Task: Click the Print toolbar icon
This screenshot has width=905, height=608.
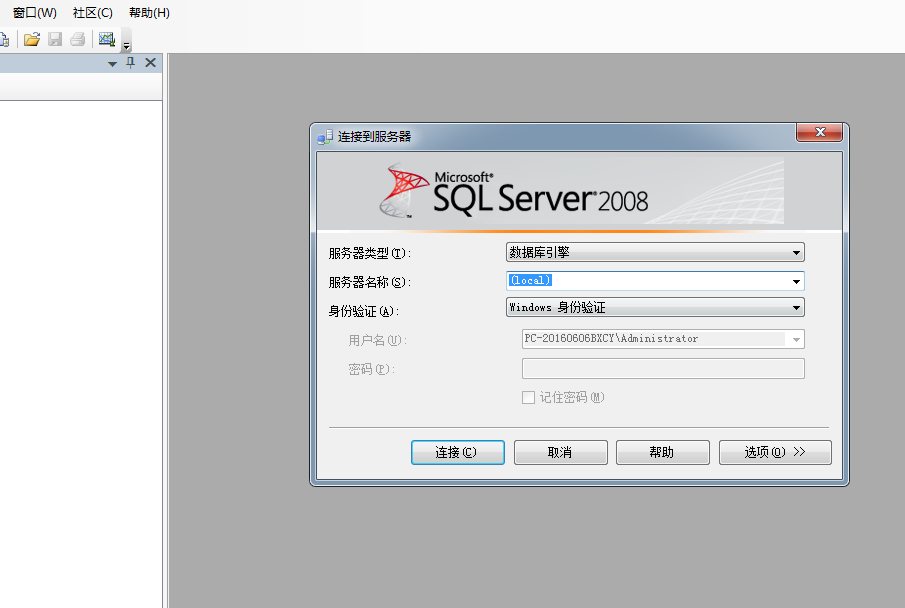Action: click(x=77, y=39)
